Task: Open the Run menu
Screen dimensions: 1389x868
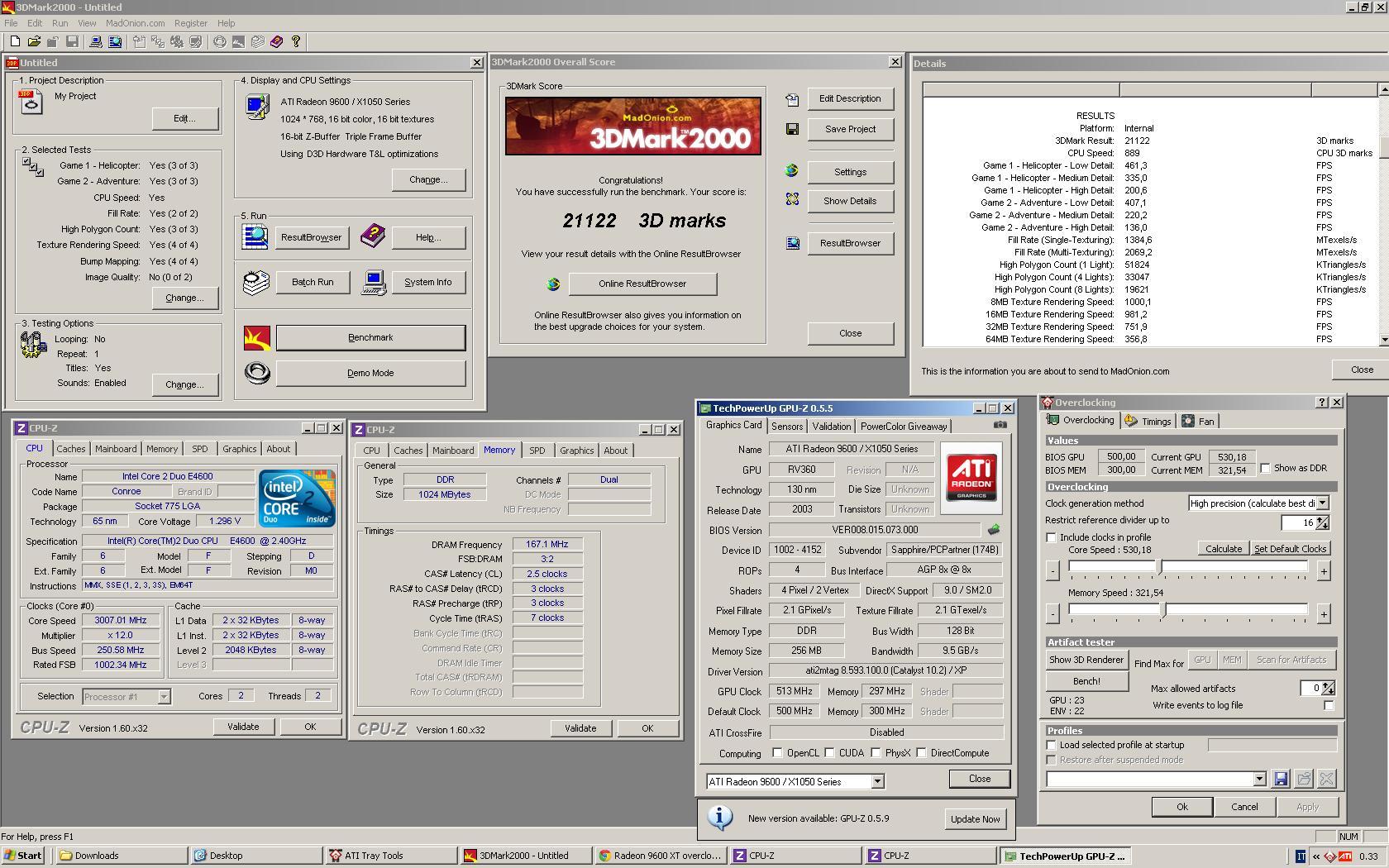Action: point(60,23)
